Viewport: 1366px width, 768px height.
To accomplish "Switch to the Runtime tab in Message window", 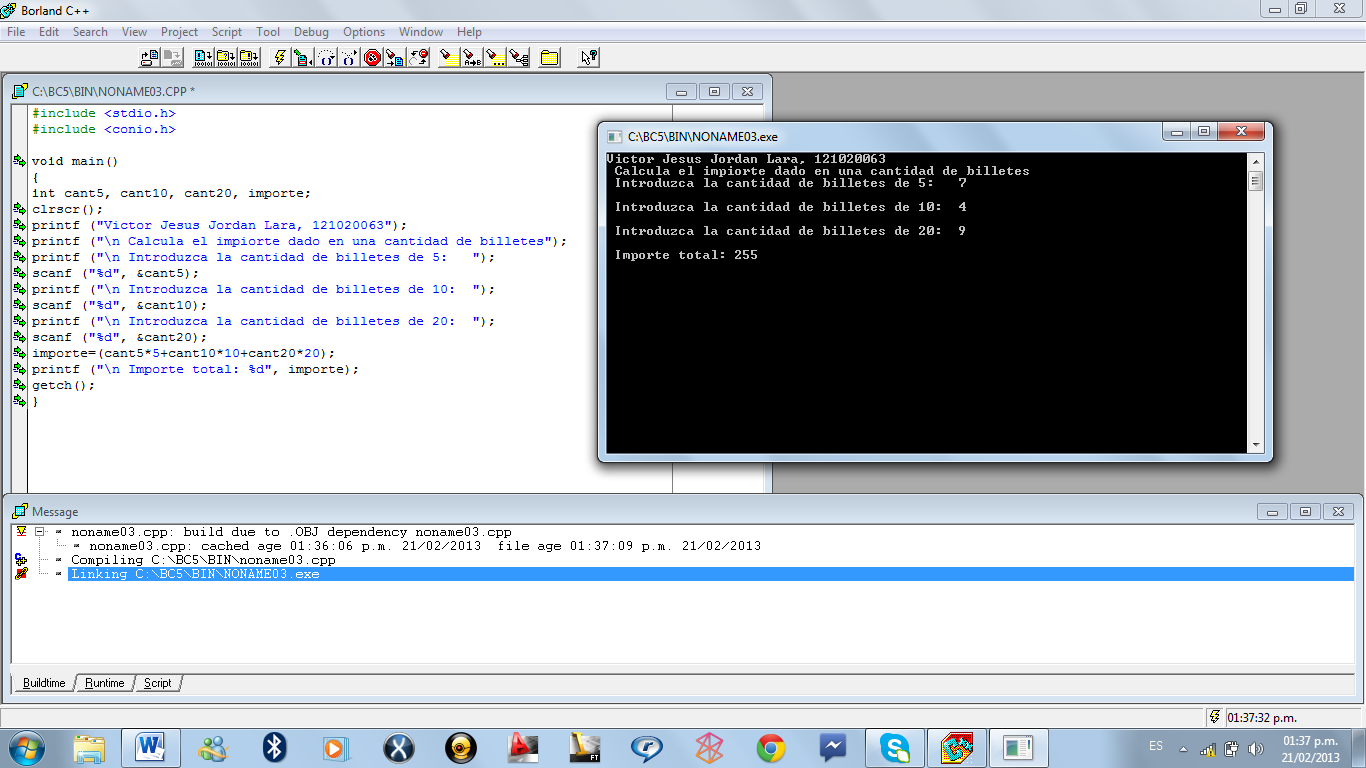I will [104, 682].
